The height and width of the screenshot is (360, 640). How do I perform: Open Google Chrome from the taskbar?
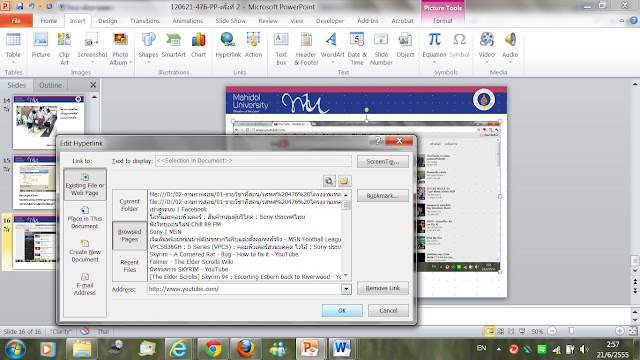point(213,349)
